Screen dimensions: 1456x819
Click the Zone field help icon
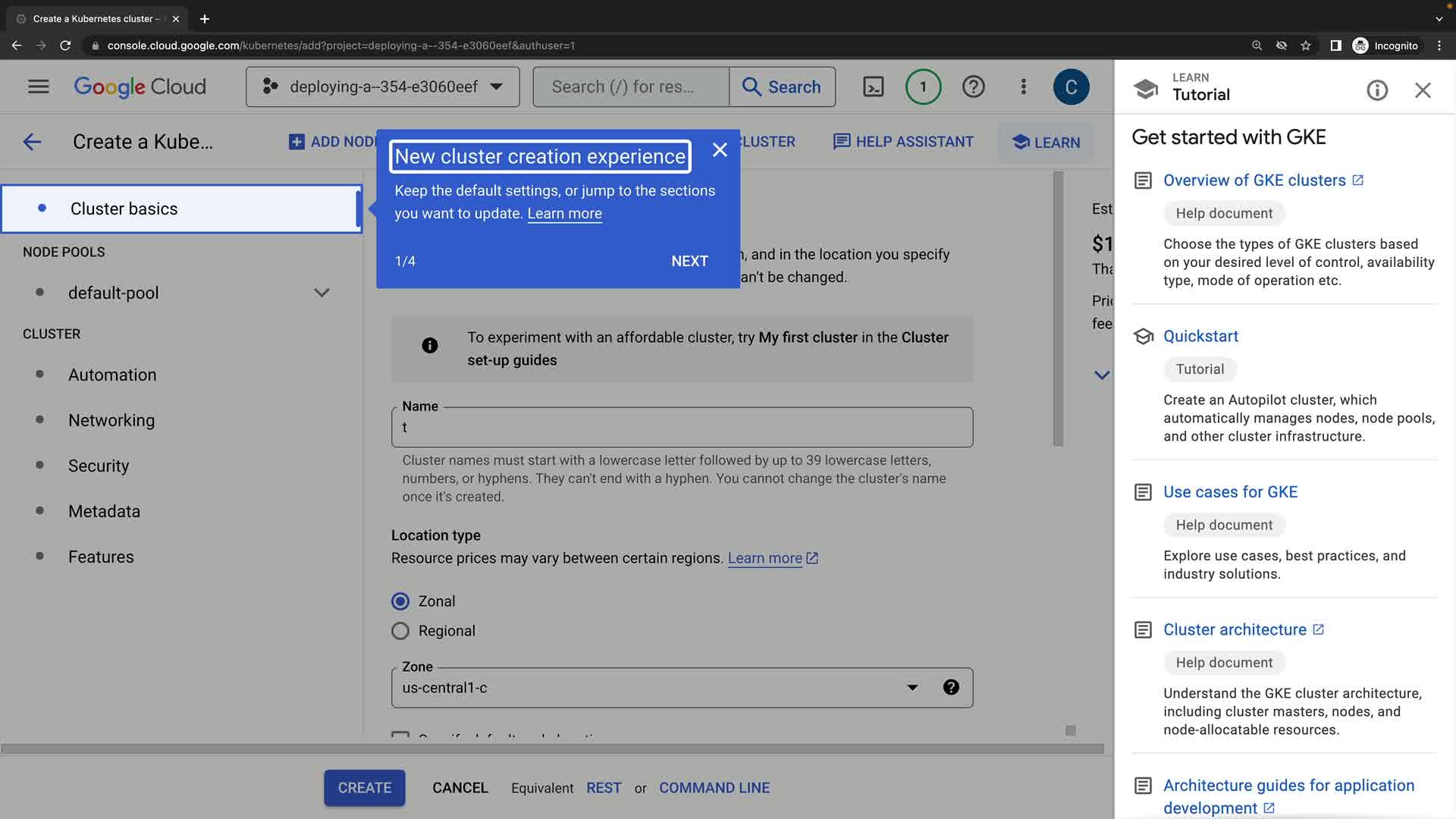click(x=951, y=687)
